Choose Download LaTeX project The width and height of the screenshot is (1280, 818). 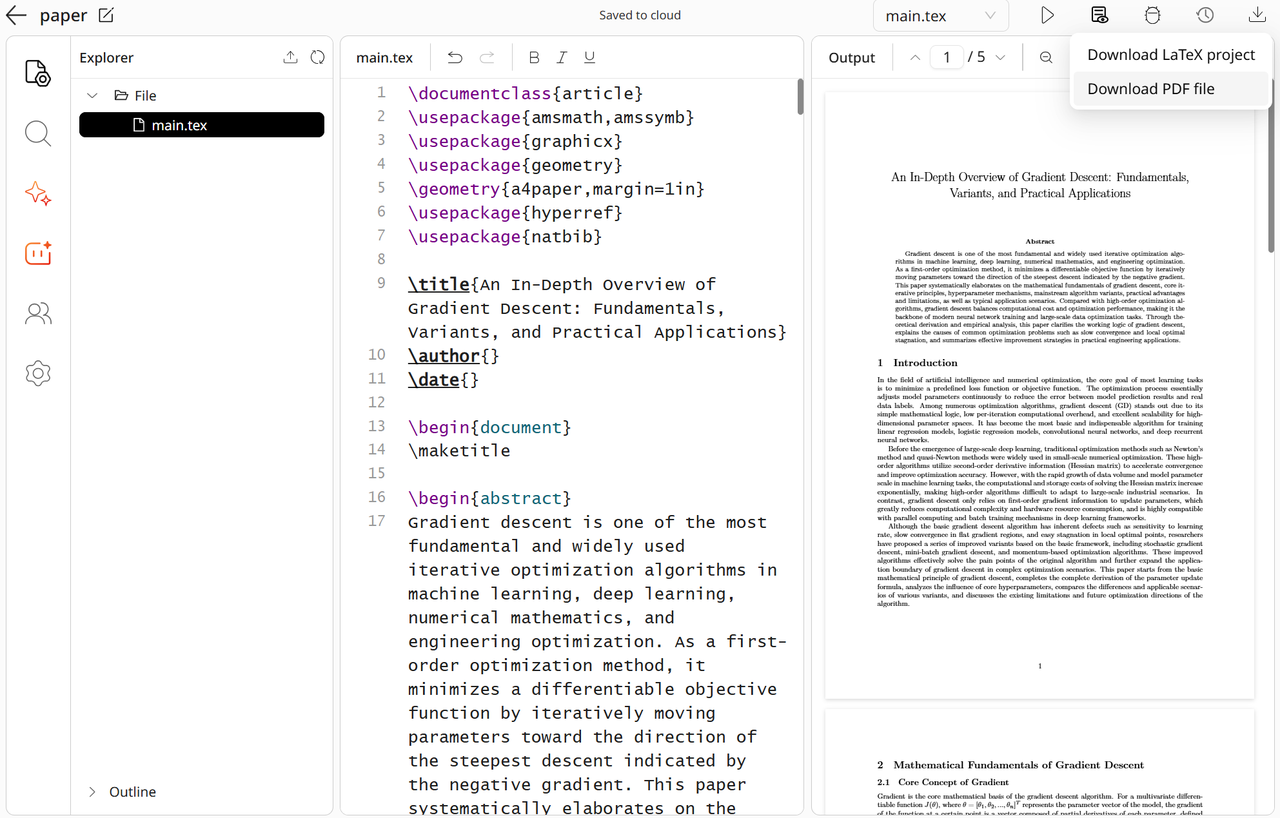[x=1171, y=55]
